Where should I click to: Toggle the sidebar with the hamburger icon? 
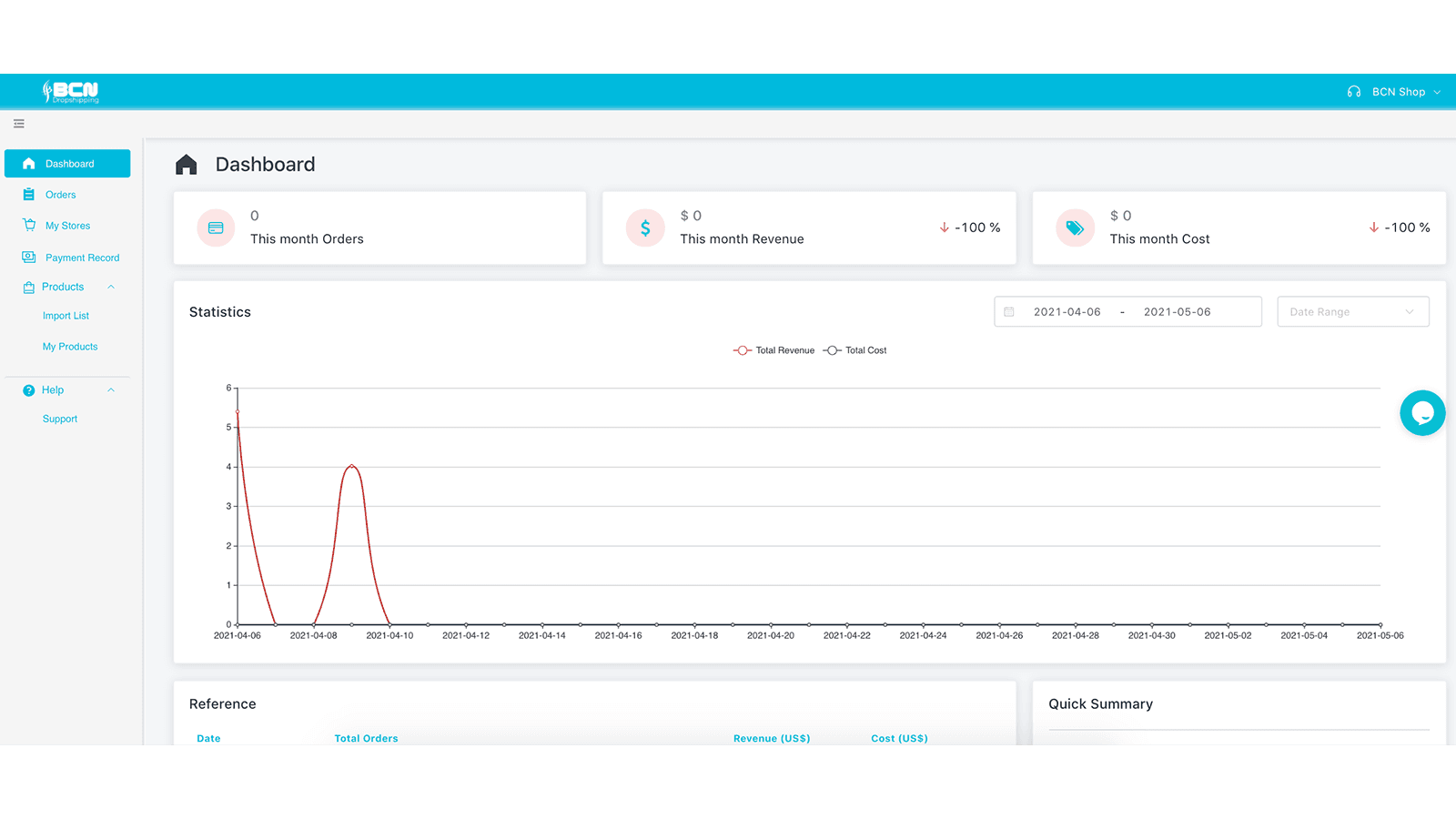18,124
